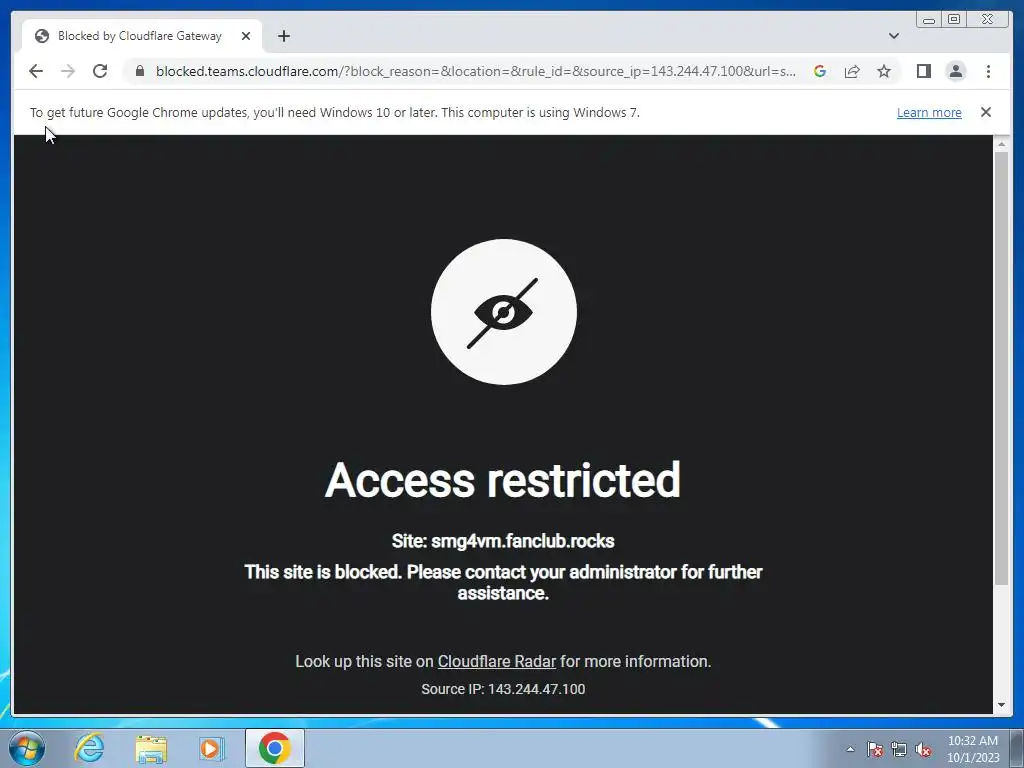Open Chrome's three-dot menu
This screenshot has height=768, width=1024.
(x=988, y=71)
